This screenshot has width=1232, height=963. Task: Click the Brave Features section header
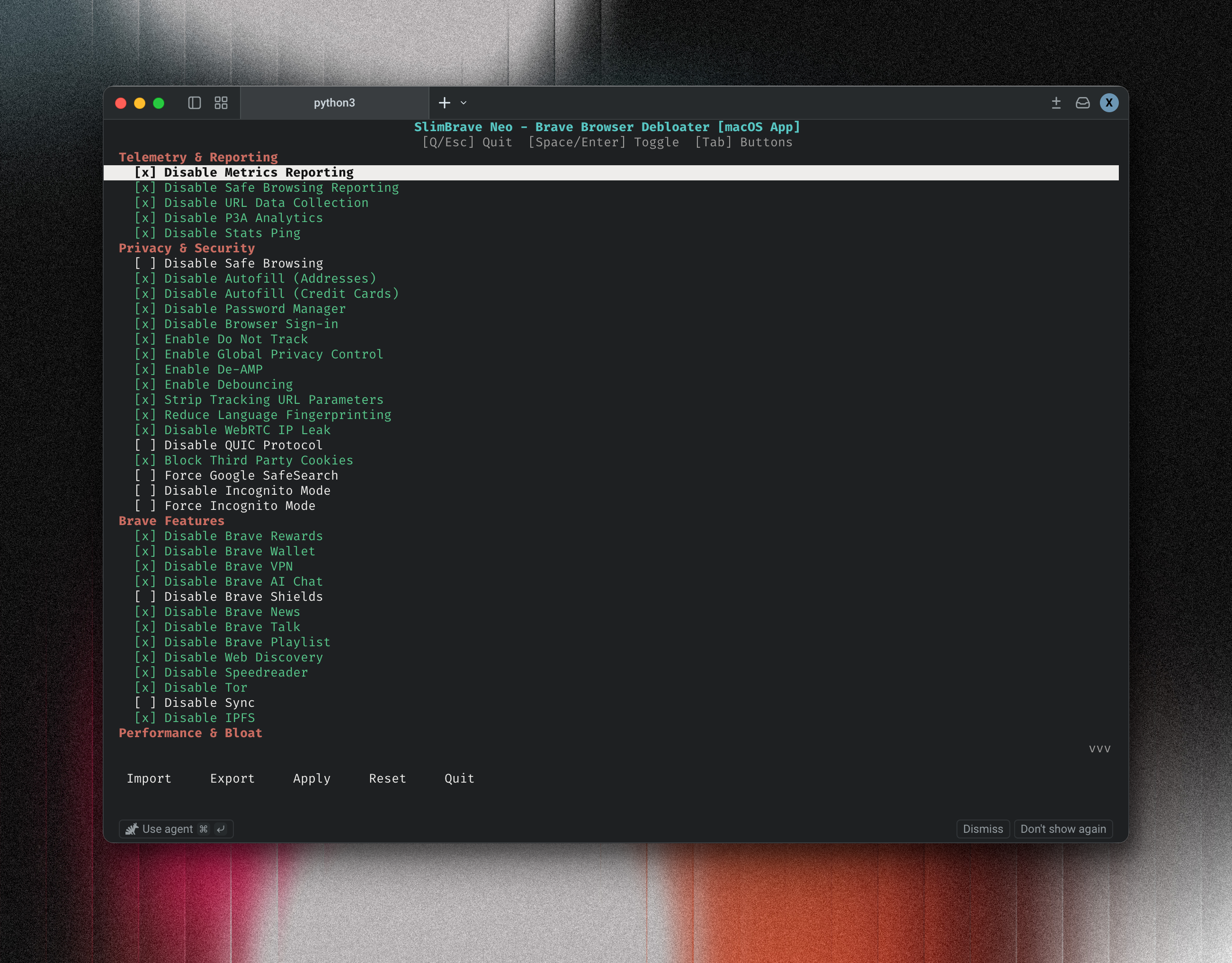(171, 521)
